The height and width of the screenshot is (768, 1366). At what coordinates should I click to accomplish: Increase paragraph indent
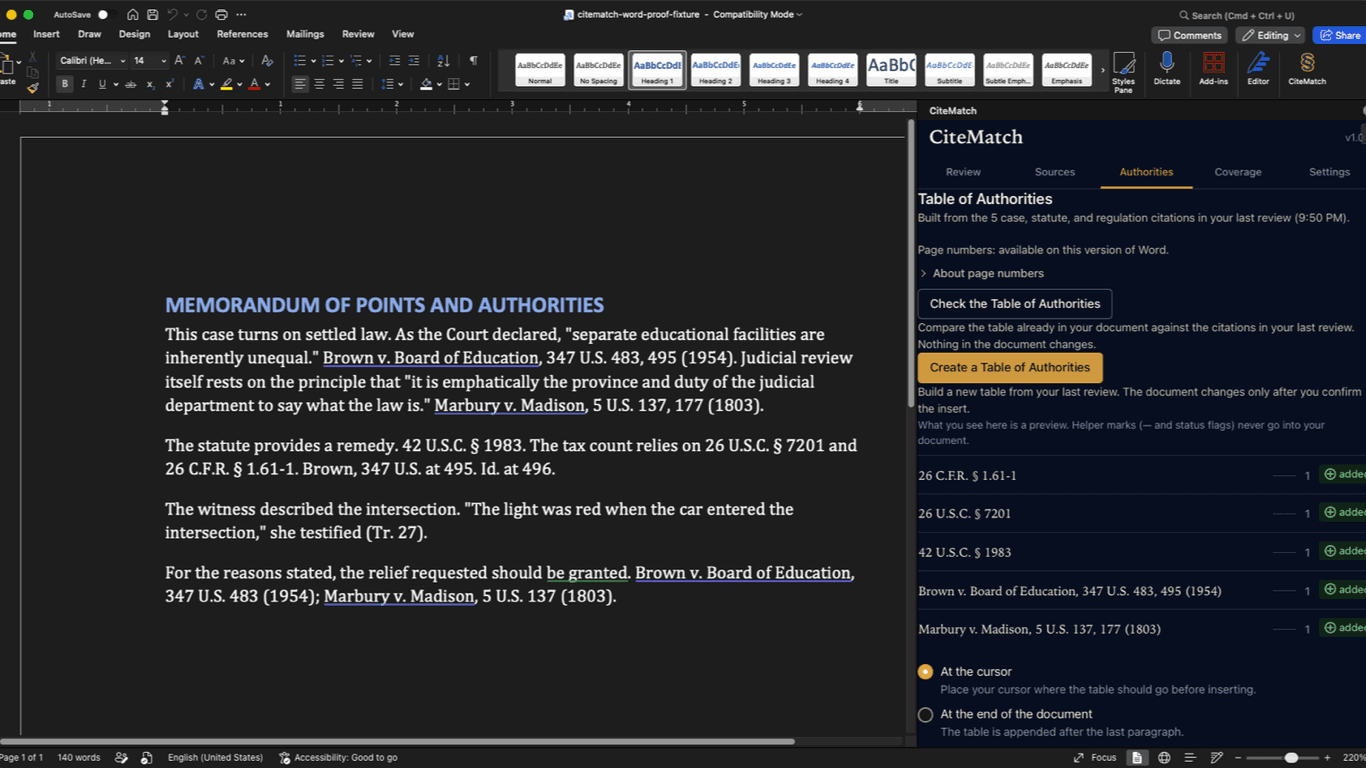[414, 61]
